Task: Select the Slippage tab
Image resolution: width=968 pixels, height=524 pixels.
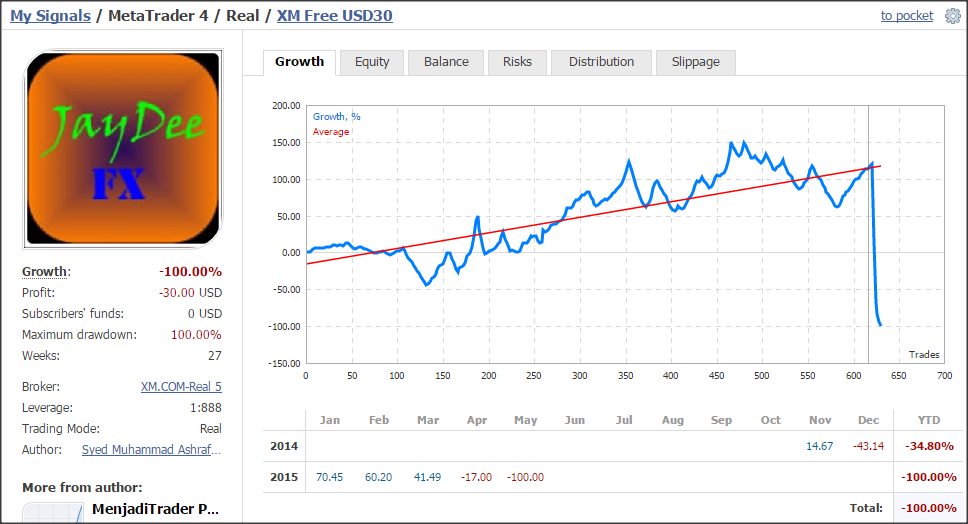Action: click(x=695, y=62)
